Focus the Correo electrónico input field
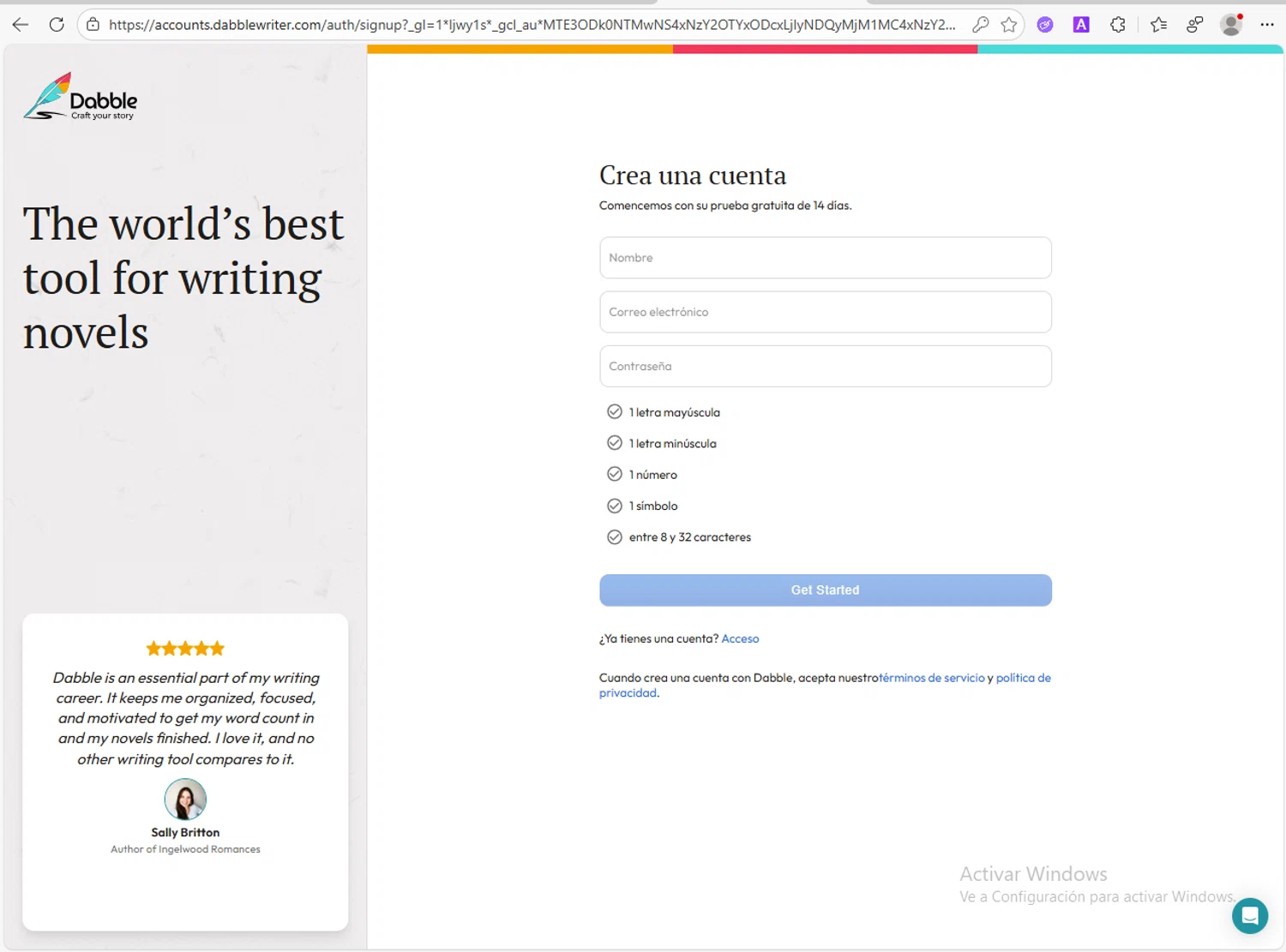 tap(826, 312)
